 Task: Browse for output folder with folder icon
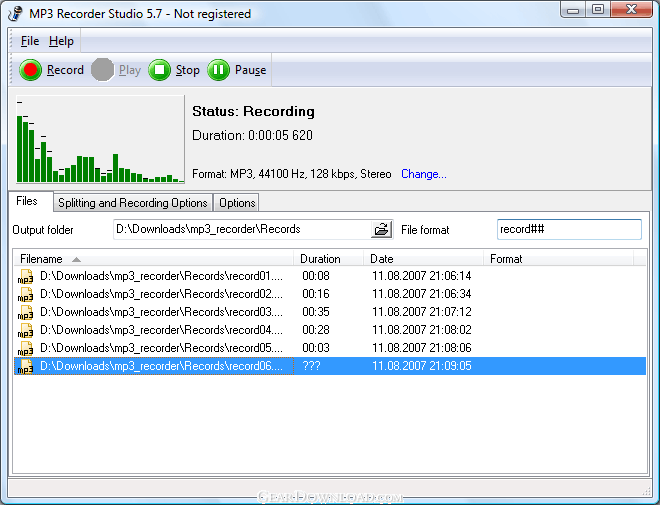point(381,229)
